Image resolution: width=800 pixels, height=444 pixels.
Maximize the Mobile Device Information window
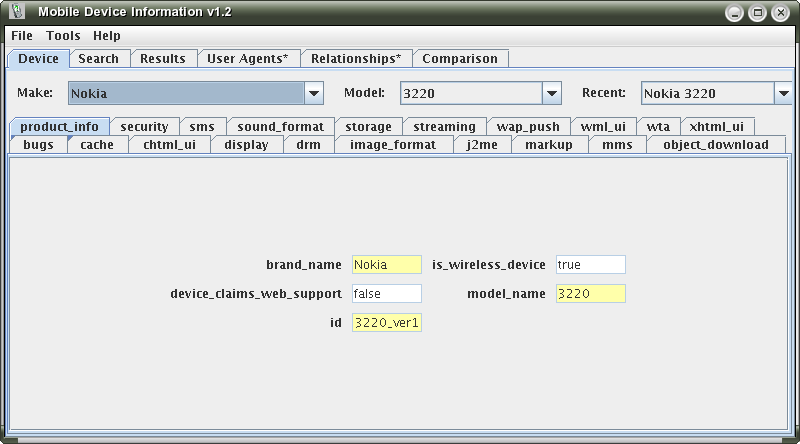click(757, 13)
